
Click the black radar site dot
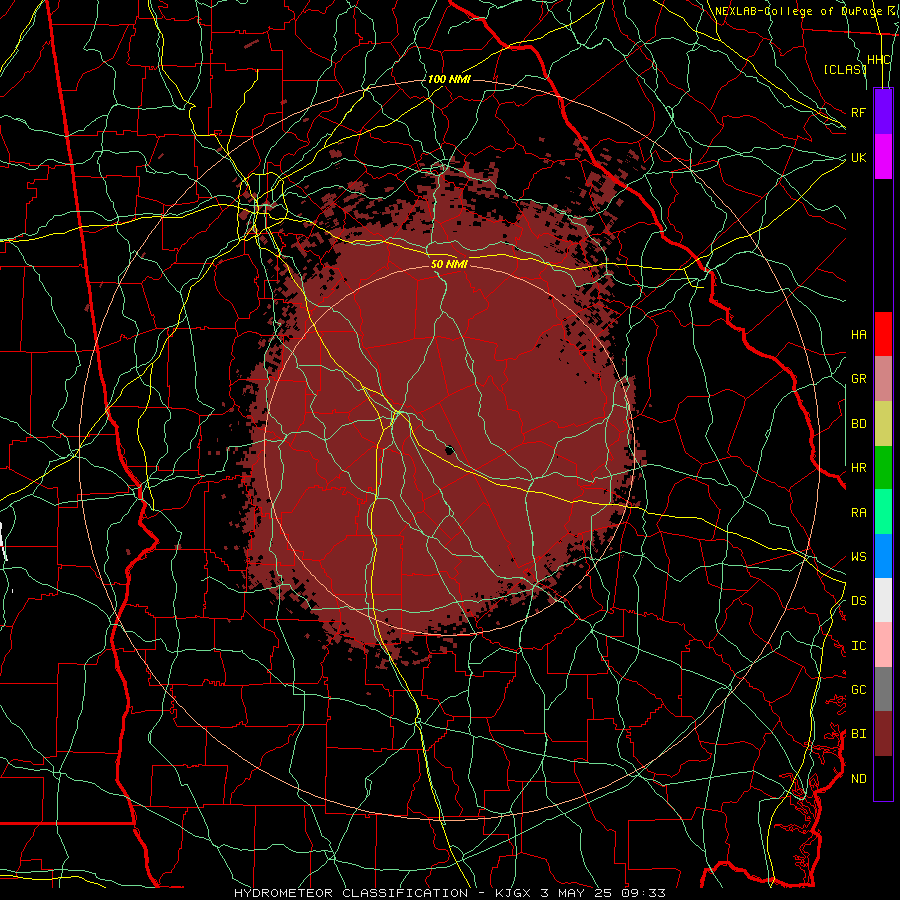(x=449, y=450)
